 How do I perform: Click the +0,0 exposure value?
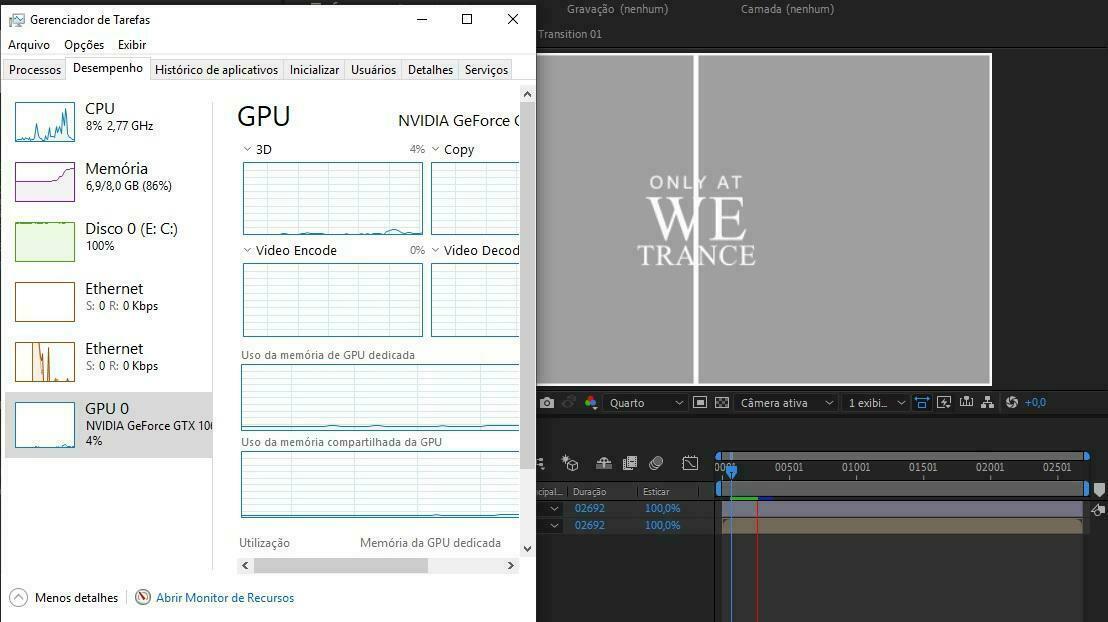tap(1035, 403)
